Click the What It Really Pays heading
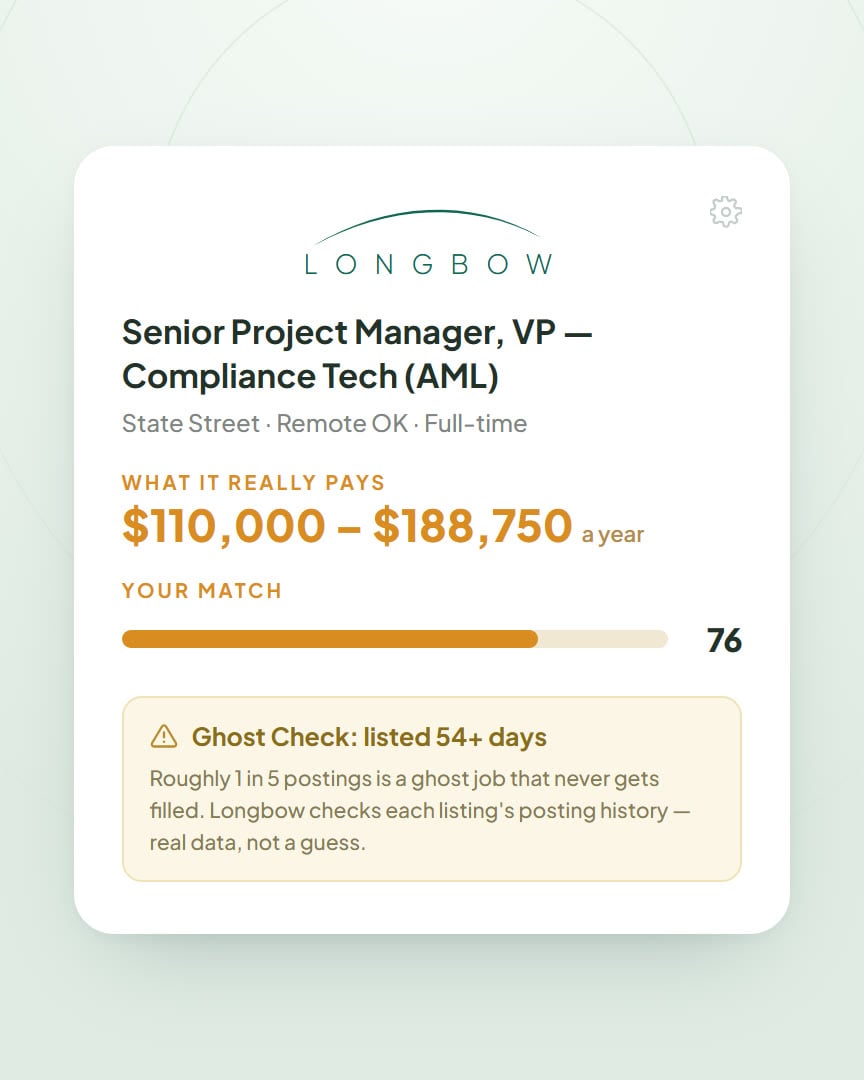864x1080 pixels. point(254,483)
